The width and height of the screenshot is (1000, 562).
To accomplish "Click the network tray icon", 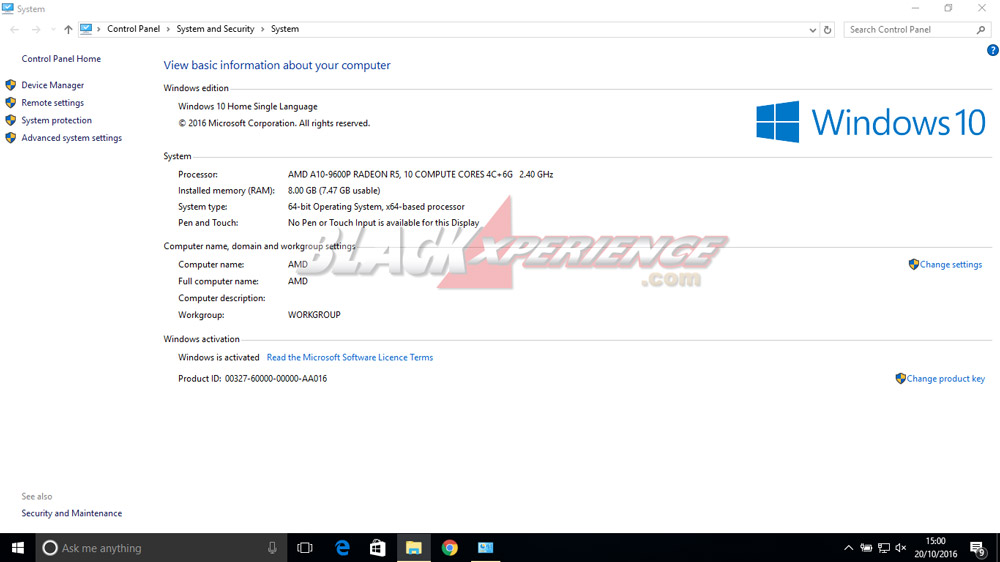I will click(x=884, y=548).
